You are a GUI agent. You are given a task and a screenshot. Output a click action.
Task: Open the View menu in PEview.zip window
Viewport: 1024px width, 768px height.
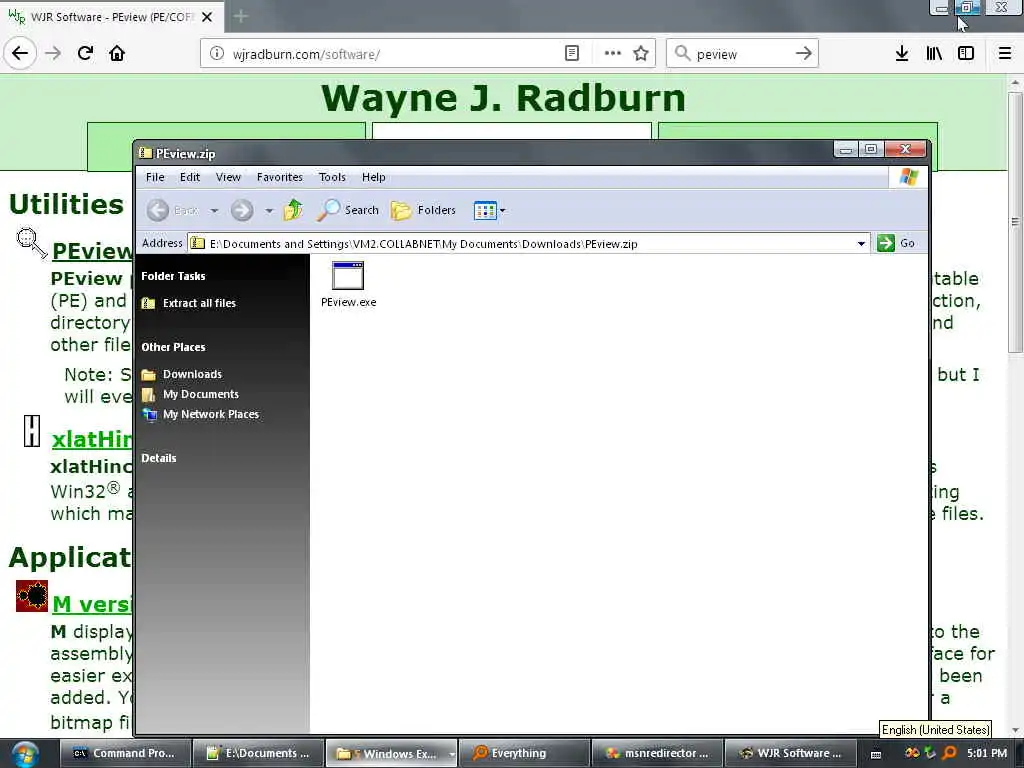pyautogui.click(x=229, y=177)
